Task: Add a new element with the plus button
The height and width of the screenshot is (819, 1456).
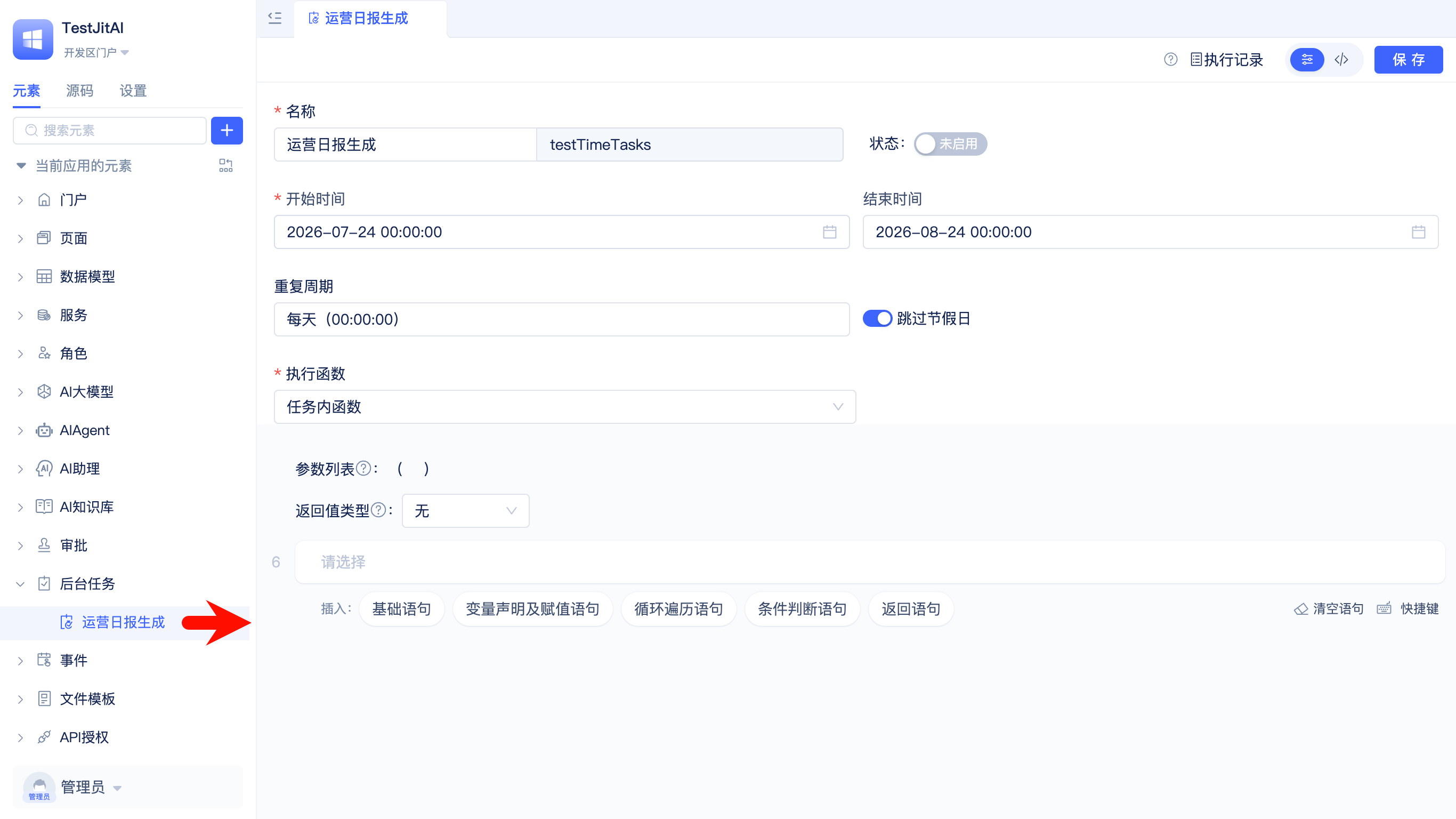Action: tap(227, 131)
